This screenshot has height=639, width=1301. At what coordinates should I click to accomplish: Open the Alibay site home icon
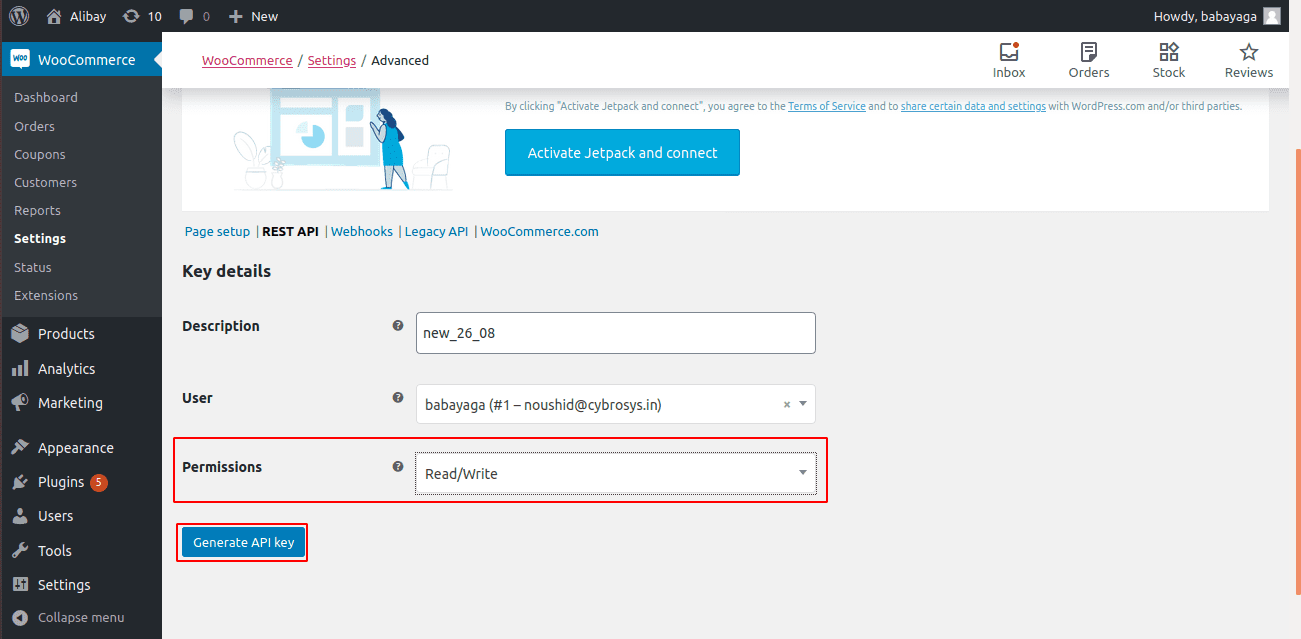click(x=54, y=16)
